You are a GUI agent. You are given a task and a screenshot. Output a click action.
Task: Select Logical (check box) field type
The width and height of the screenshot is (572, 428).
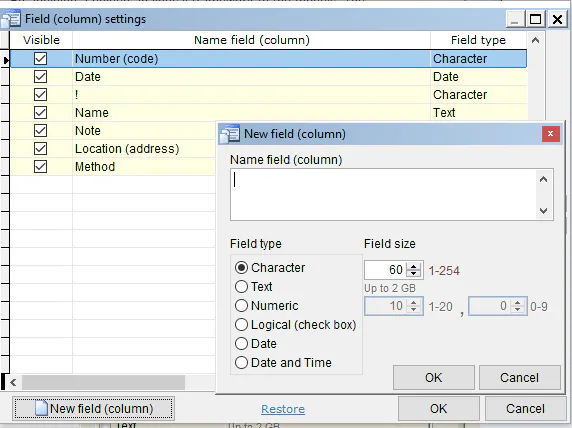click(241, 324)
